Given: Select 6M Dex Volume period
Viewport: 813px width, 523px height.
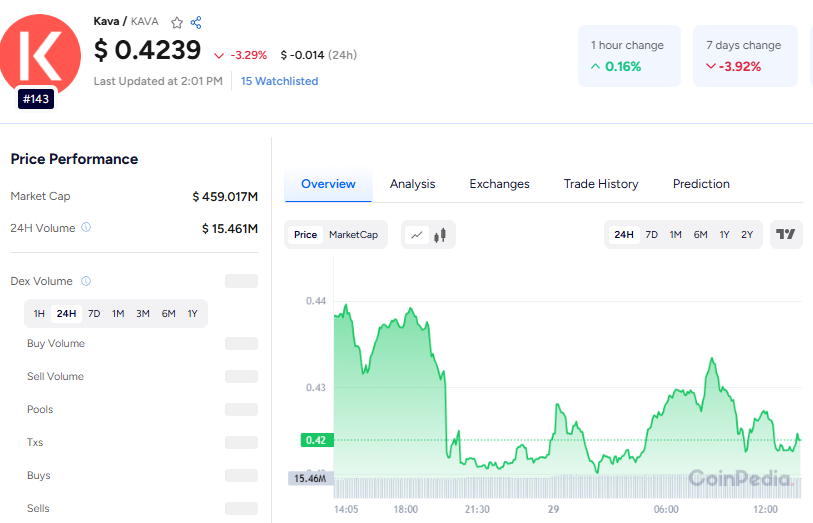Looking at the screenshot, I should (169, 314).
